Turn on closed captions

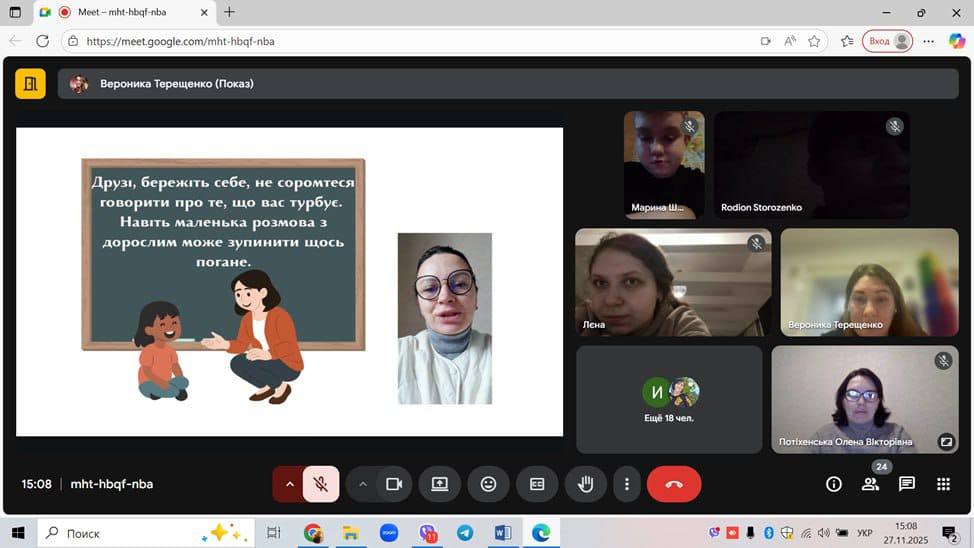tap(537, 484)
